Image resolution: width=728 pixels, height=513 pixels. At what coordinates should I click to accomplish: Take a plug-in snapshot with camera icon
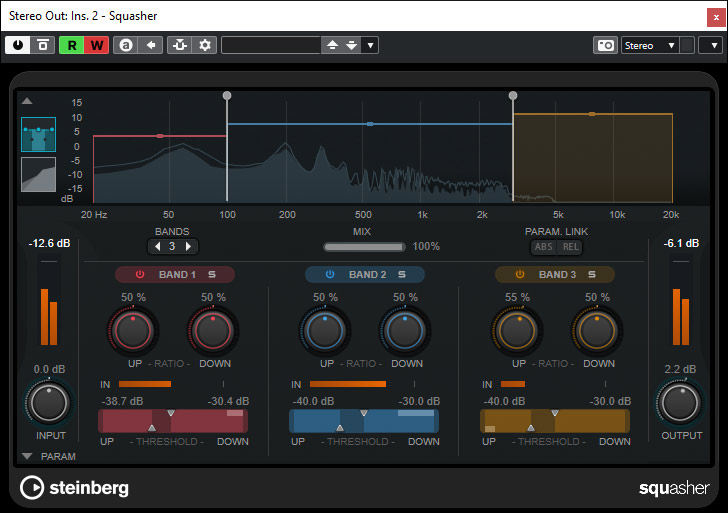605,45
